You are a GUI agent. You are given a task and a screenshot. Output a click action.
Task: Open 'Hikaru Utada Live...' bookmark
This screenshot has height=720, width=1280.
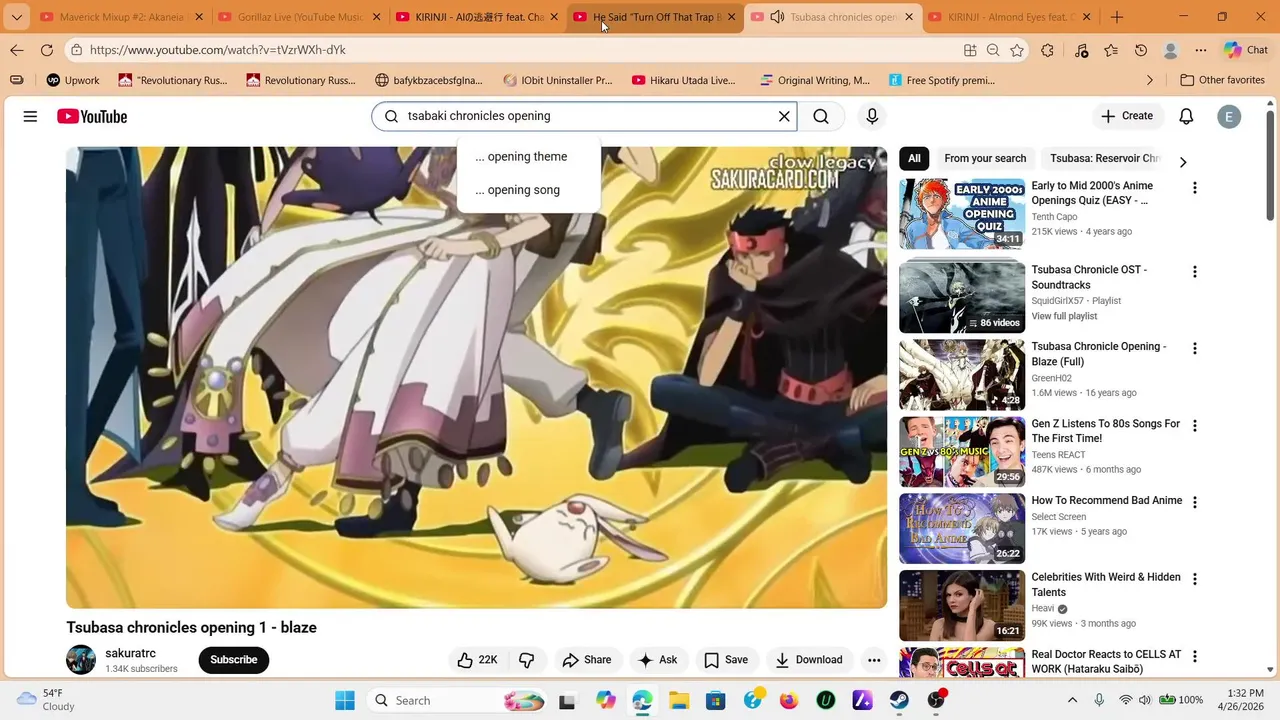684,80
